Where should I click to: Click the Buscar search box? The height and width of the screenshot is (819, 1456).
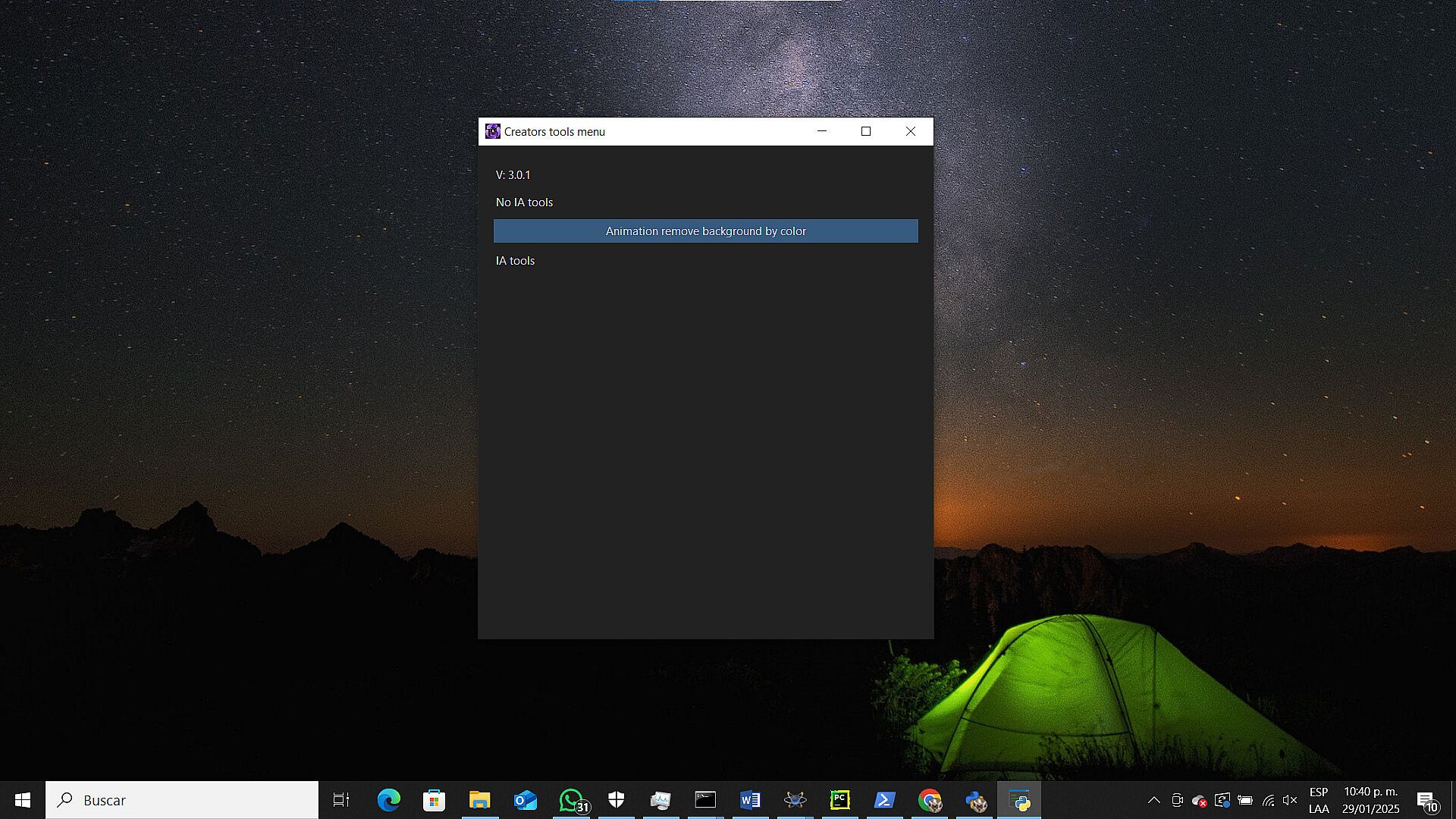click(182, 800)
